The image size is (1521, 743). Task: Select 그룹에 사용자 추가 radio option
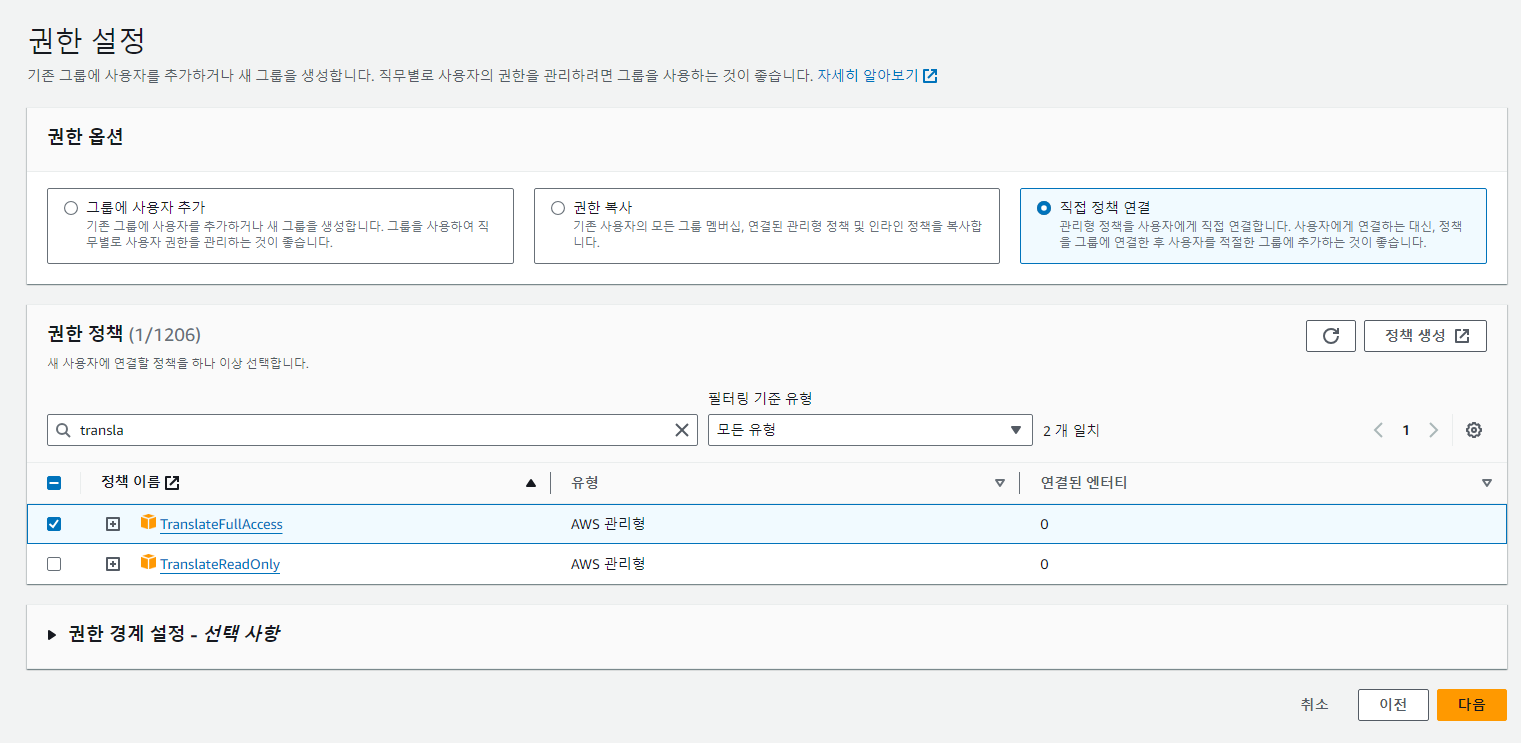70,208
